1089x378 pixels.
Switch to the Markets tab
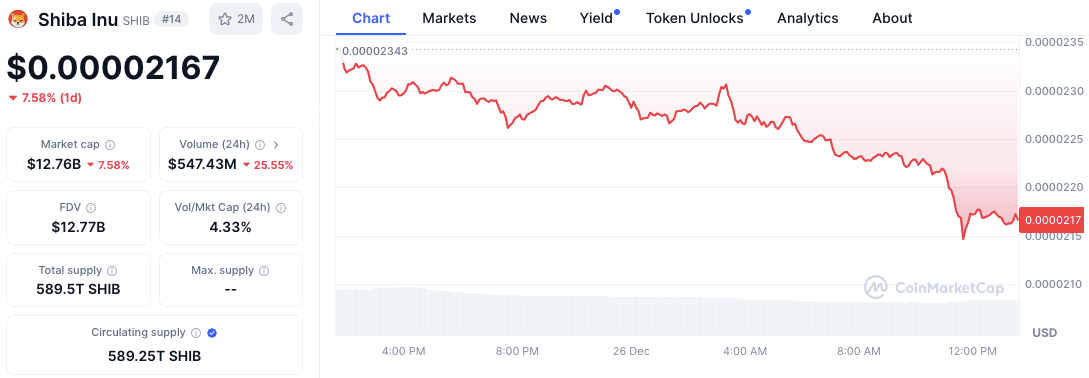tap(449, 18)
